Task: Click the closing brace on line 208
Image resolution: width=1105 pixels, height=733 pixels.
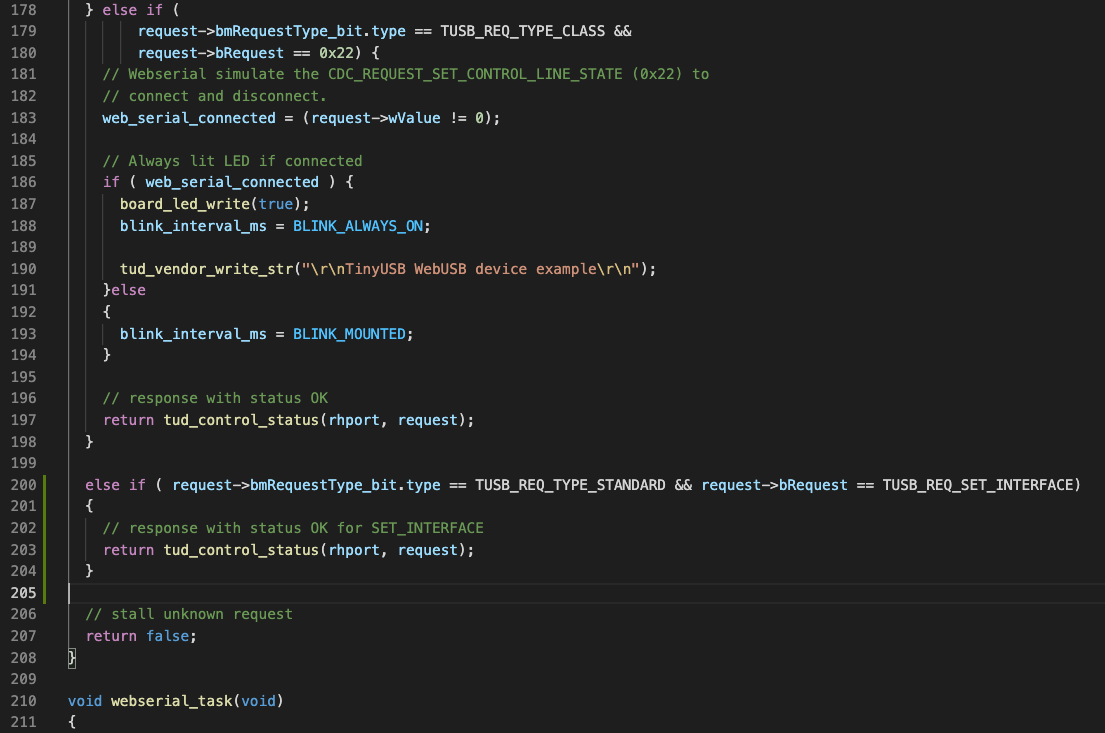Action: pos(71,657)
